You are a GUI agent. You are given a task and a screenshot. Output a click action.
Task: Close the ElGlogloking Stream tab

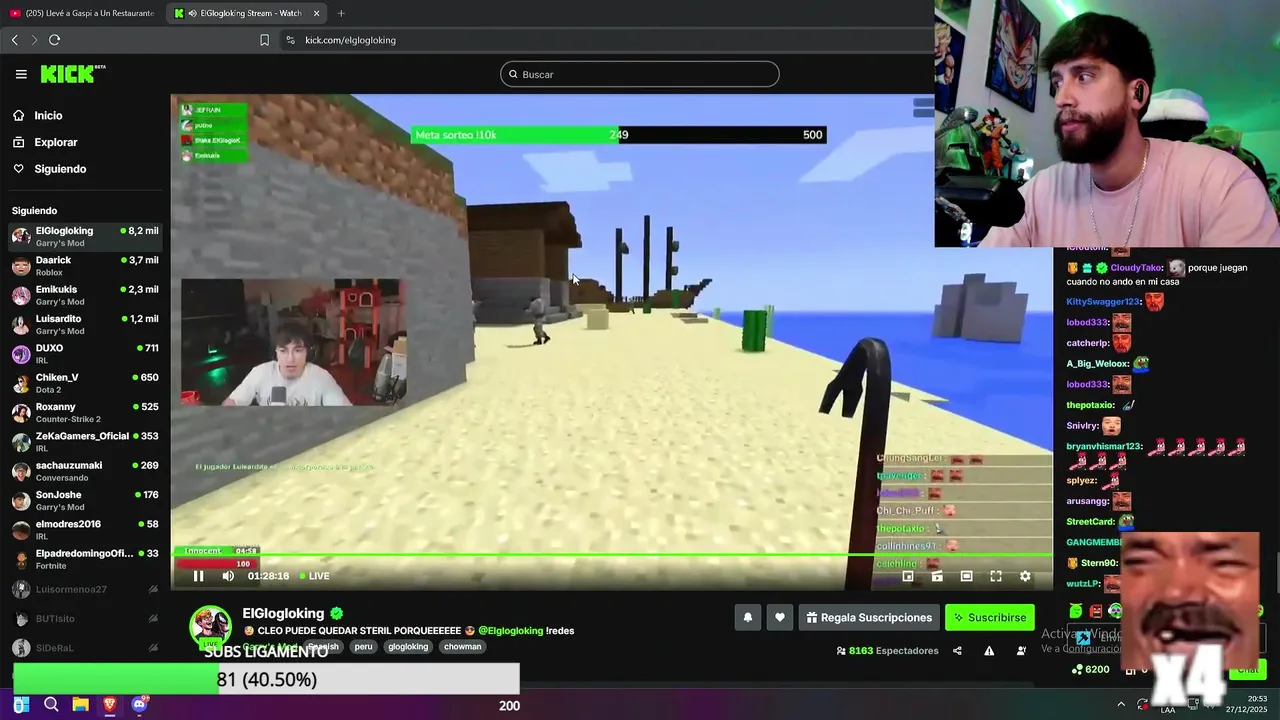point(317,13)
